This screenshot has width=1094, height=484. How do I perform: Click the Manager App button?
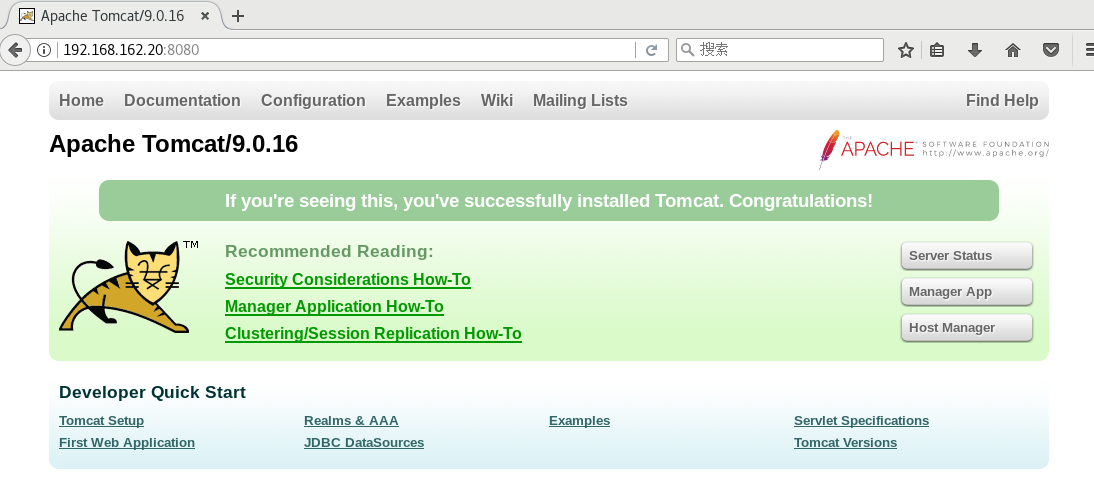(966, 292)
